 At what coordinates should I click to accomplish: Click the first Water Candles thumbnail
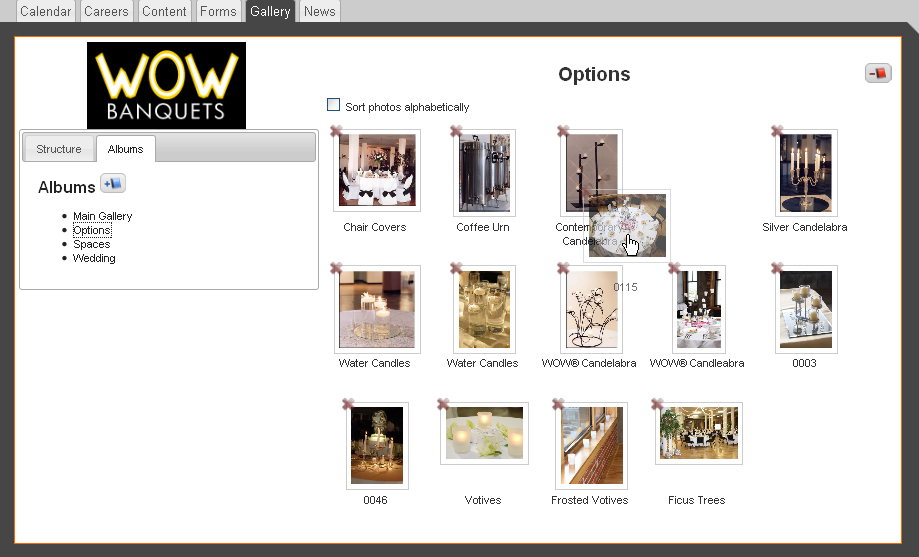377,309
